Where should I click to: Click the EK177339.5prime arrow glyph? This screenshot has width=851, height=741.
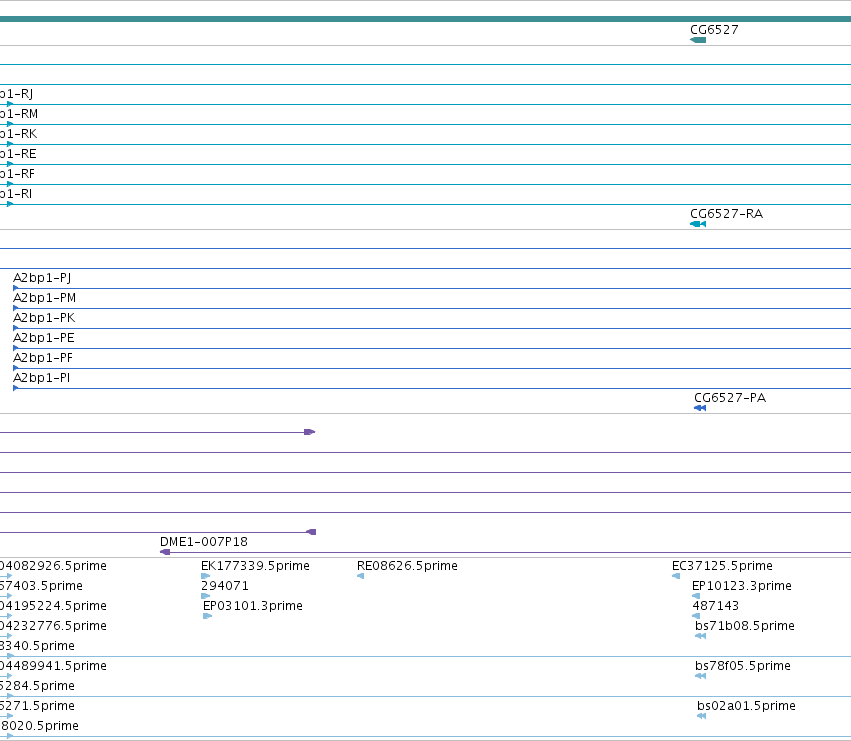pos(206,576)
